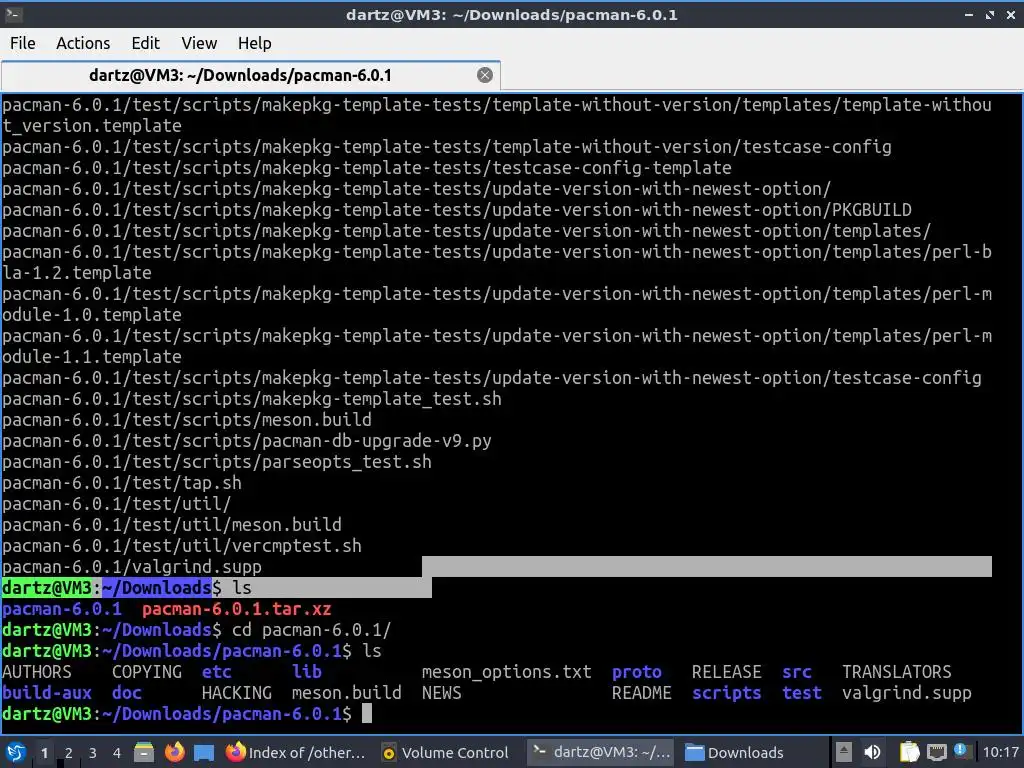Click the NEWS entry in ls output
Image resolution: width=1024 pixels, height=768 pixels.
pos(441,693)
